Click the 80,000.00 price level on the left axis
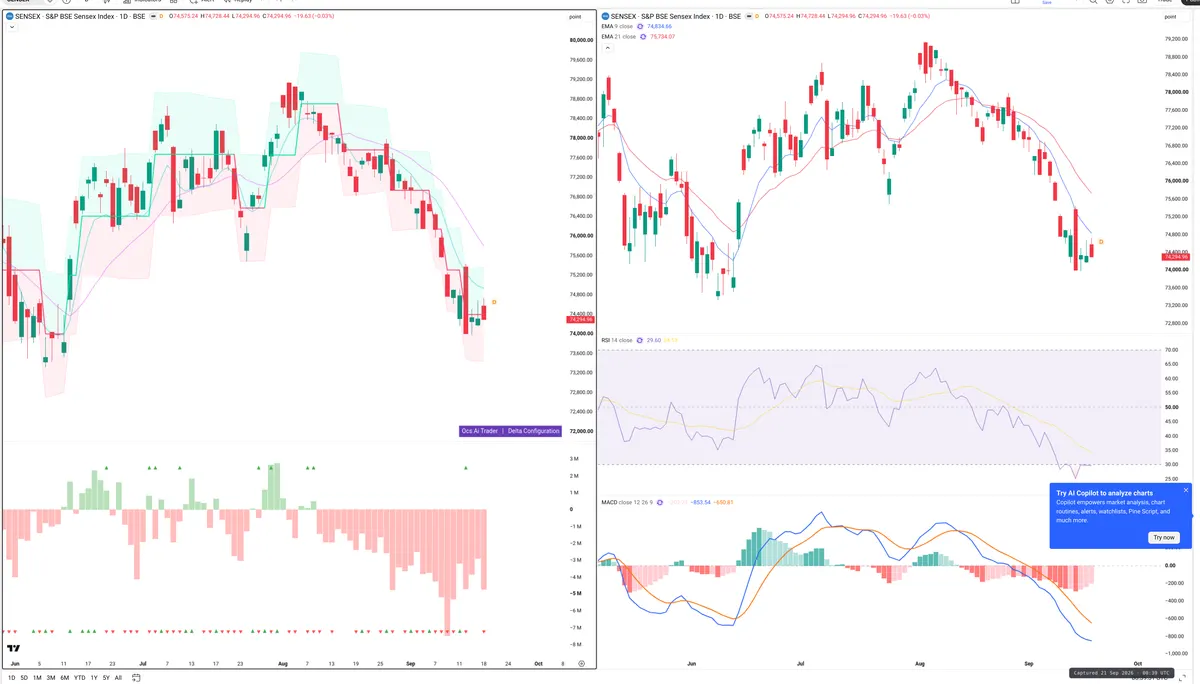 [x=582, y=40]
